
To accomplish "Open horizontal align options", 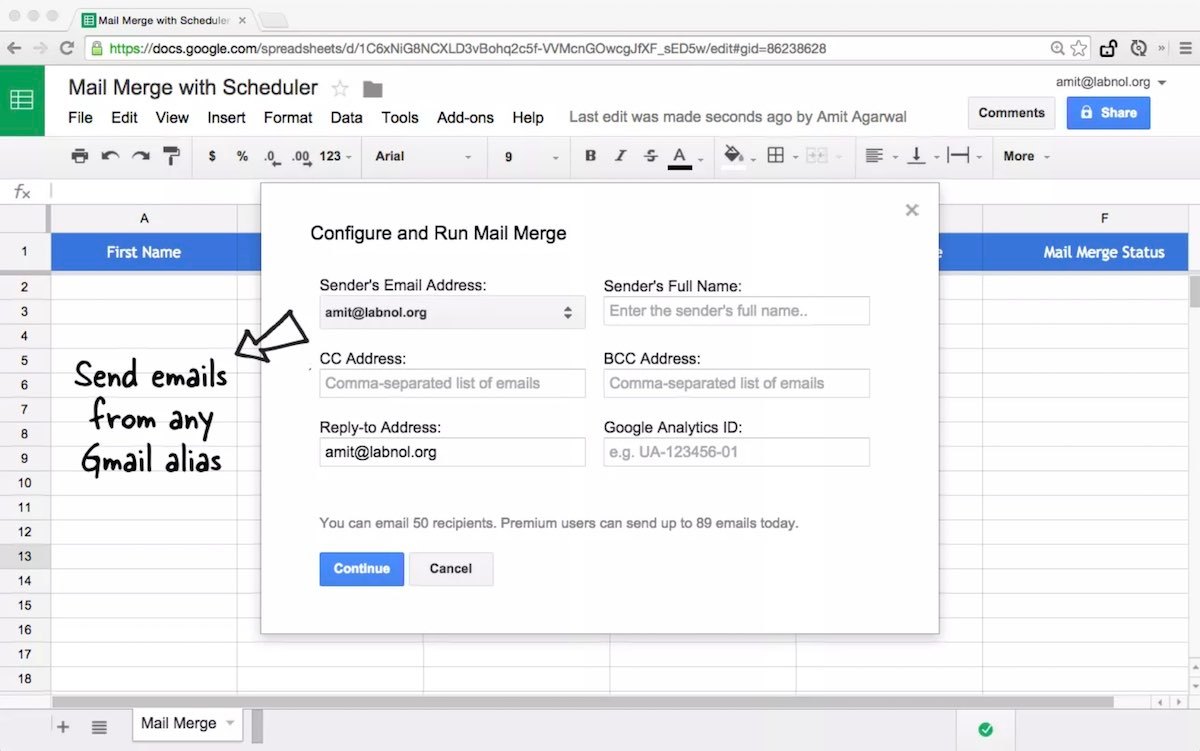I will (x=874, y=156).
